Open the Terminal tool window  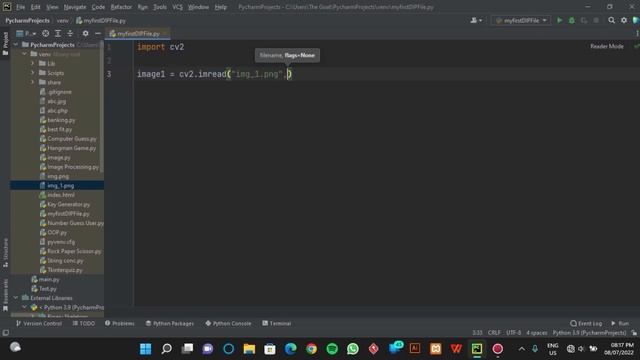click(x=276, y=323)
